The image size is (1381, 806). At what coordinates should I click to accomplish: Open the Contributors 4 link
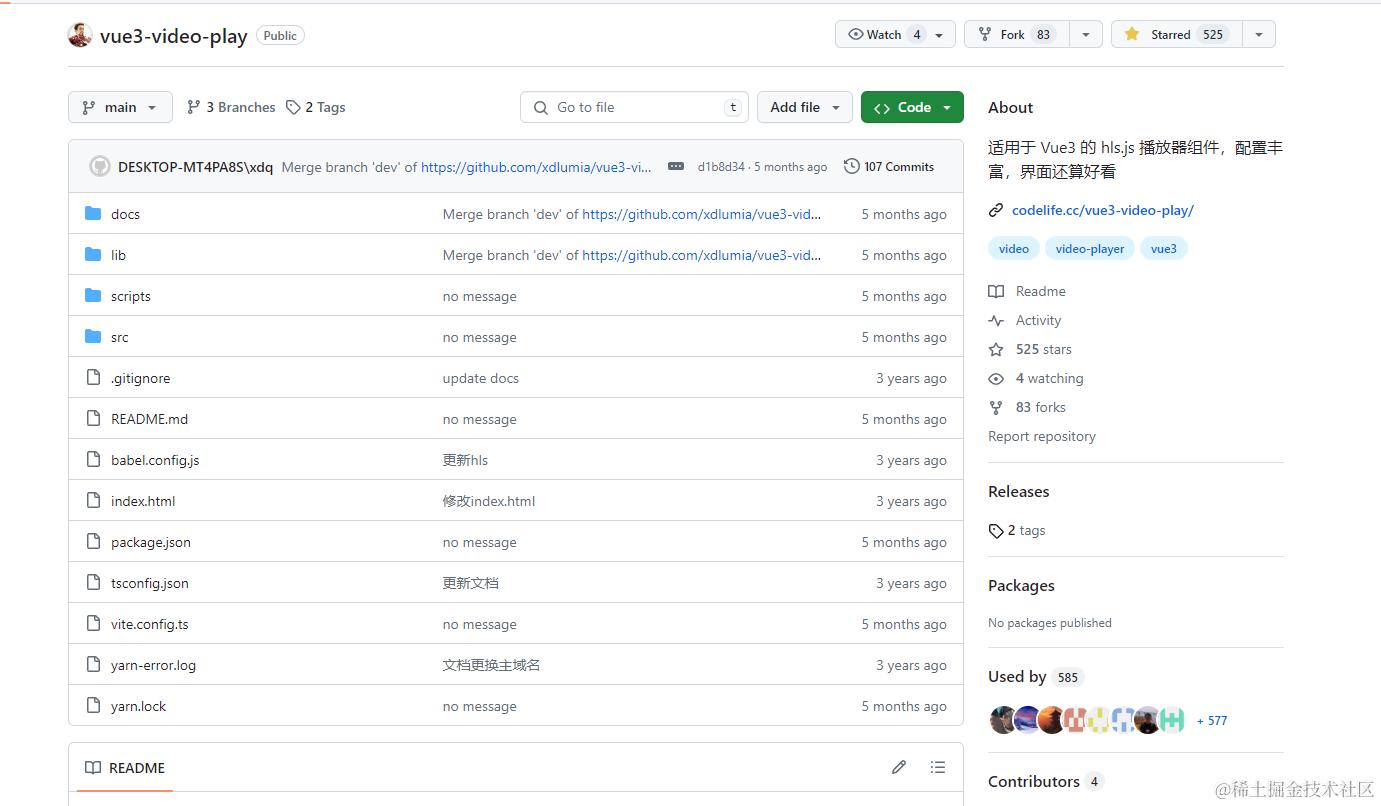point(1046,781)
